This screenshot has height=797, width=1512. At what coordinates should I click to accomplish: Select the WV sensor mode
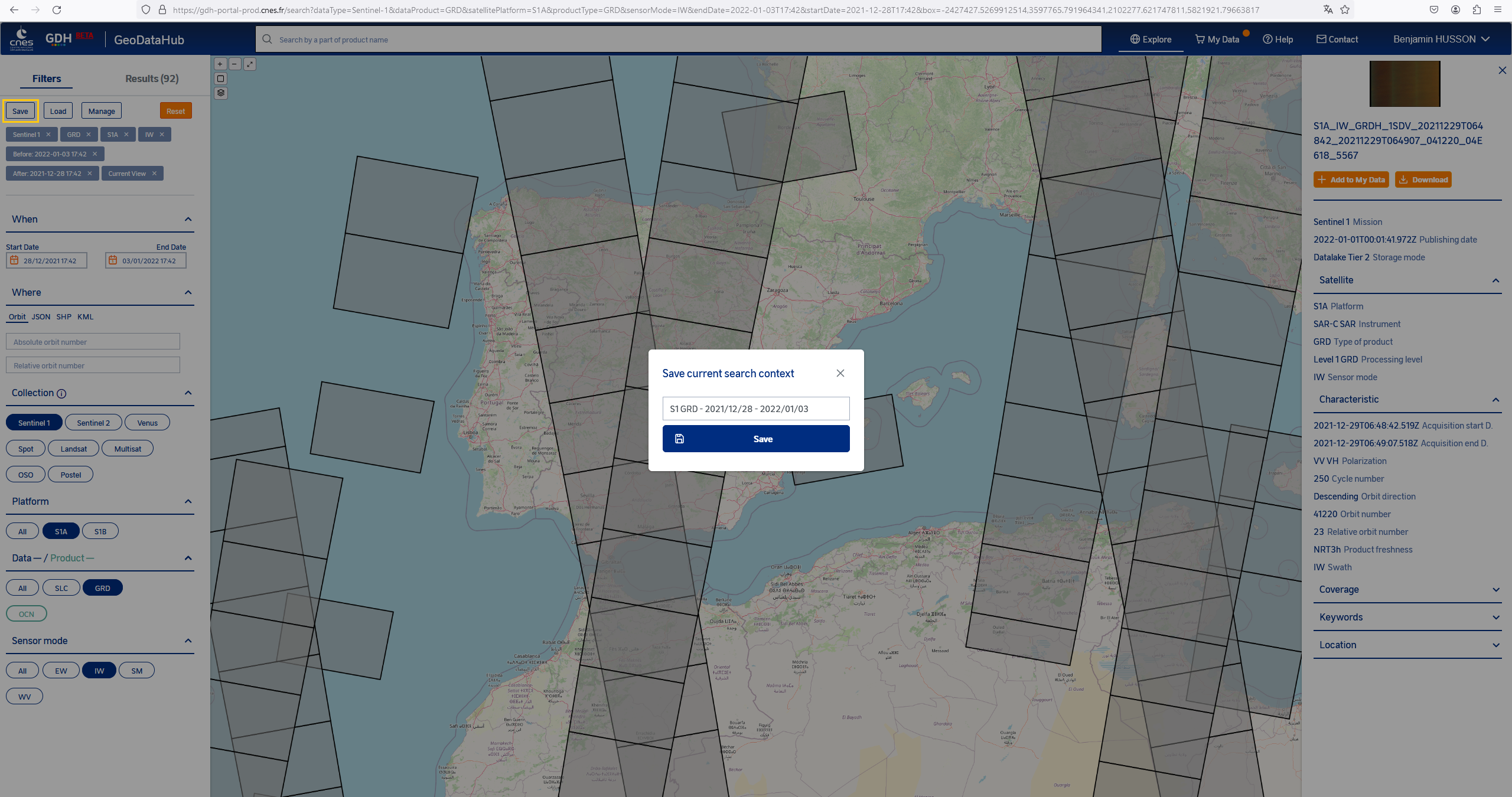(x=24, y=697)
